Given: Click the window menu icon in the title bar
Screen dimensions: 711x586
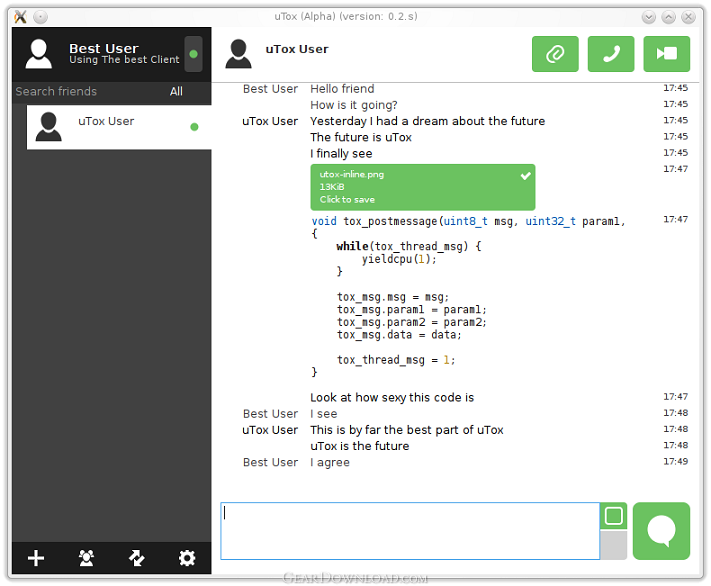Looking at the screenshot, I should click(x=20, y=17).
